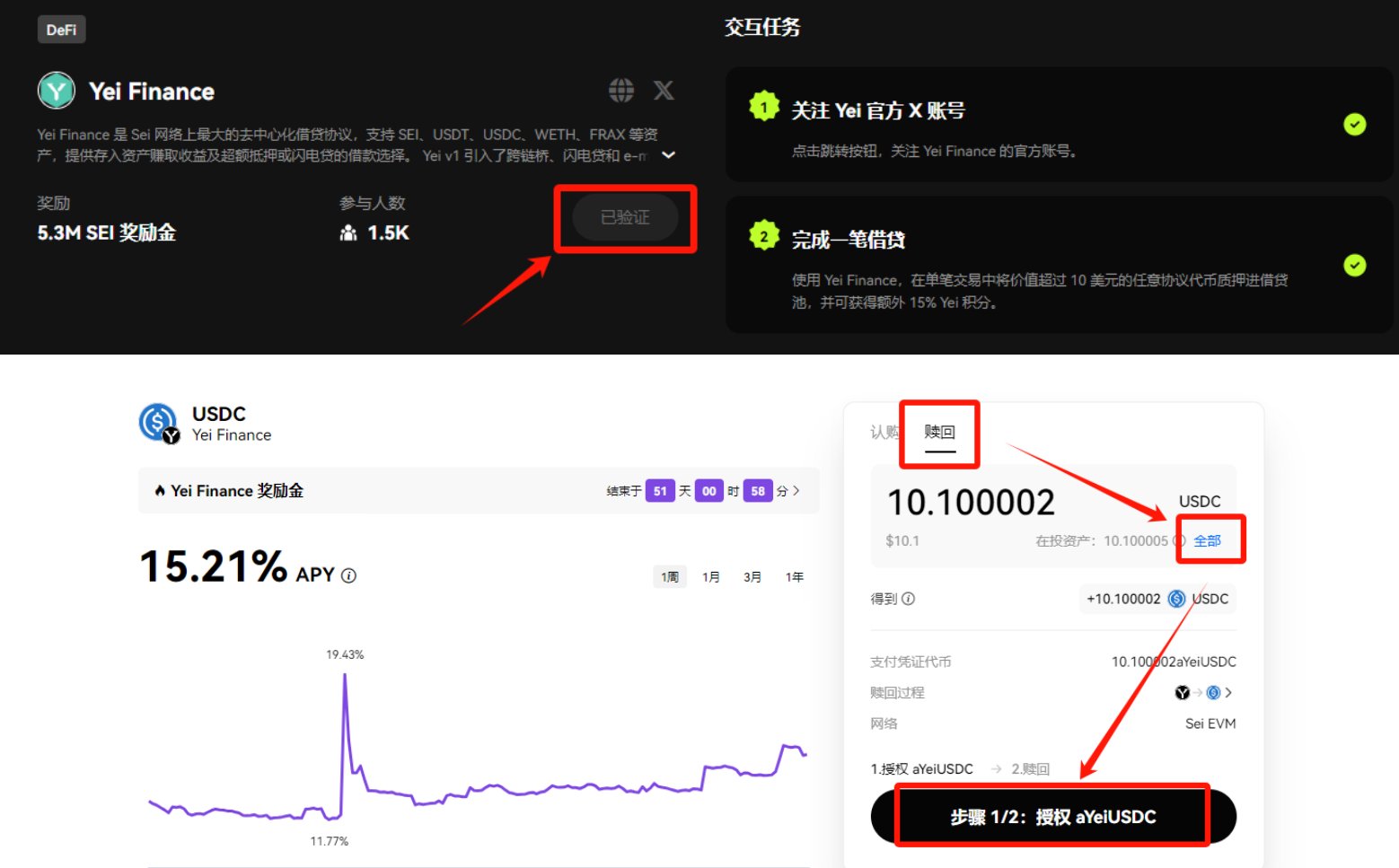Click the 2.赎回 step label
This screenshot has height=868, width=1399.
(1030, 769)
